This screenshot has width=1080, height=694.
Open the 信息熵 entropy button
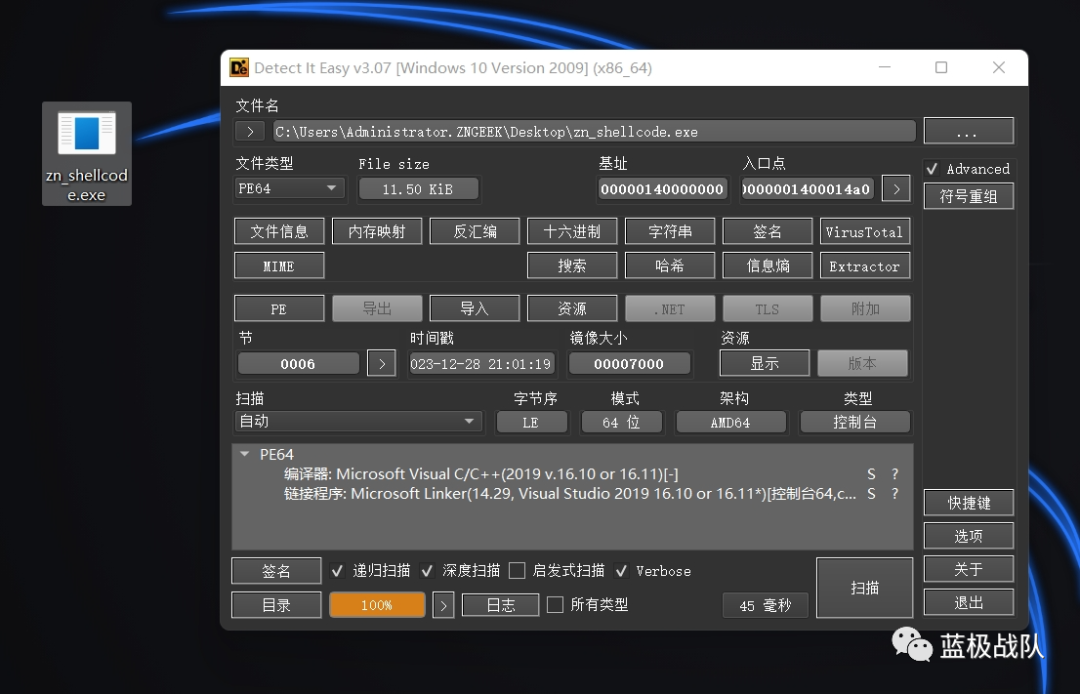click(x=767, y=266)
